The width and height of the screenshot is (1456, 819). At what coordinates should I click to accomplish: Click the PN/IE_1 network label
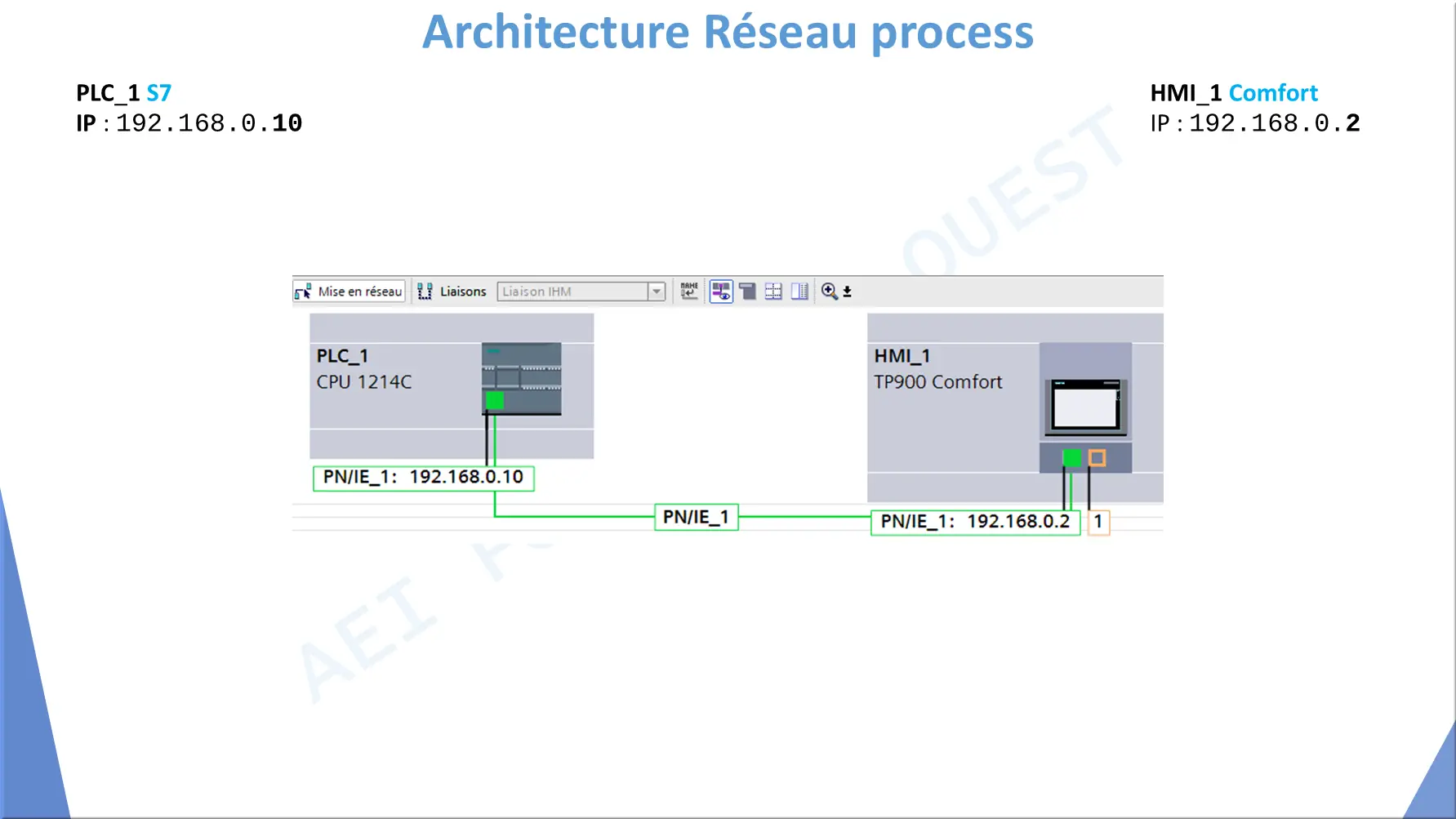click(x=697, y=517)
